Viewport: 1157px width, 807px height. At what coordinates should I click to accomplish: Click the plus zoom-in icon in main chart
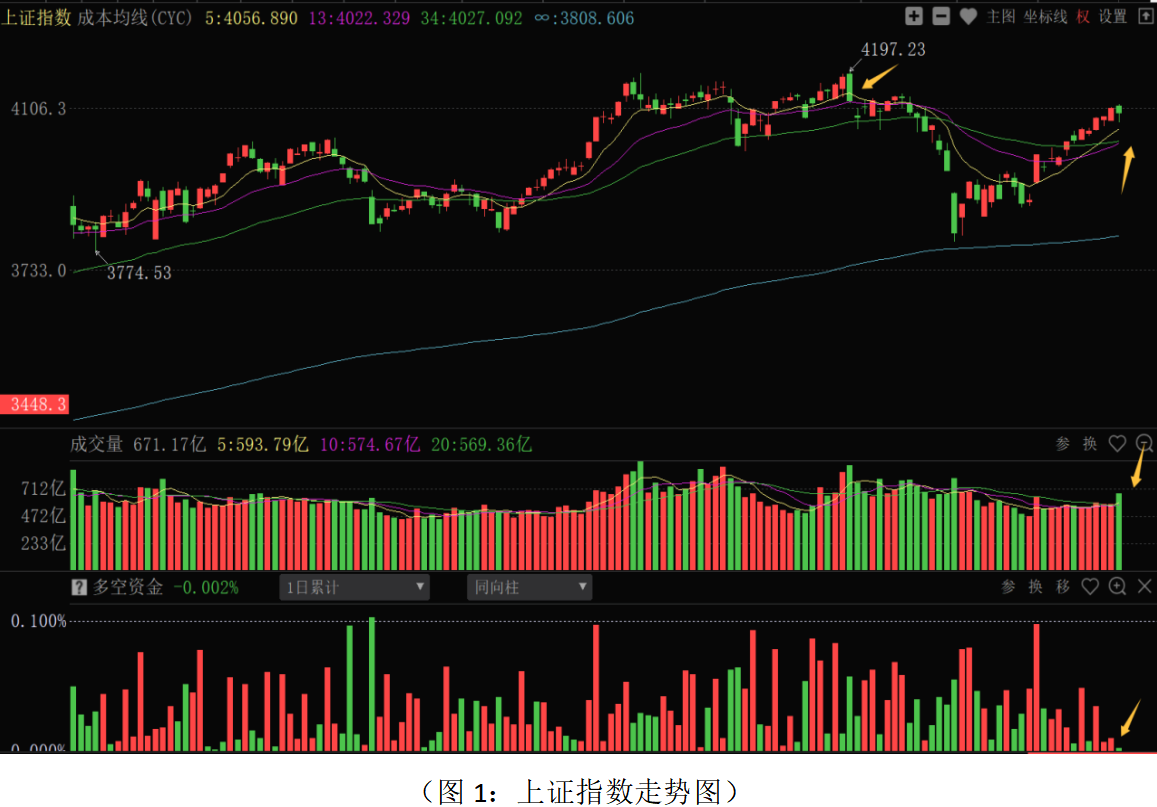914,16
